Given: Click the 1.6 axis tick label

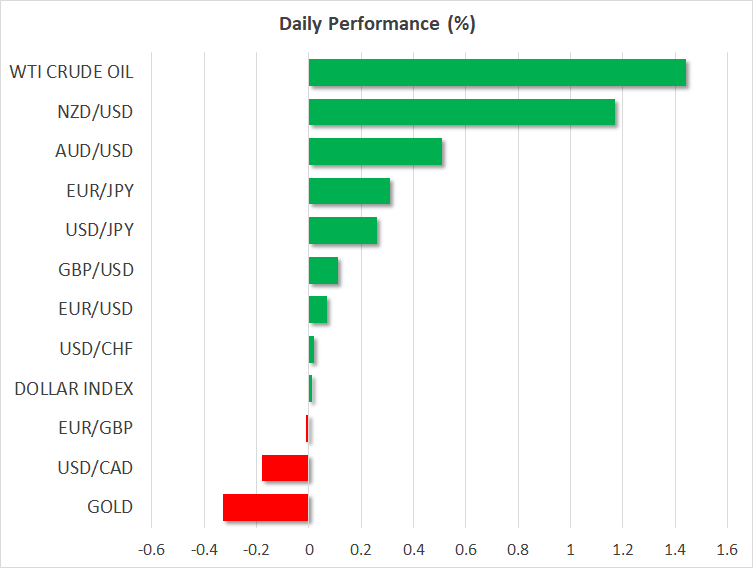Looking at the screenshot, I should 727,549.
